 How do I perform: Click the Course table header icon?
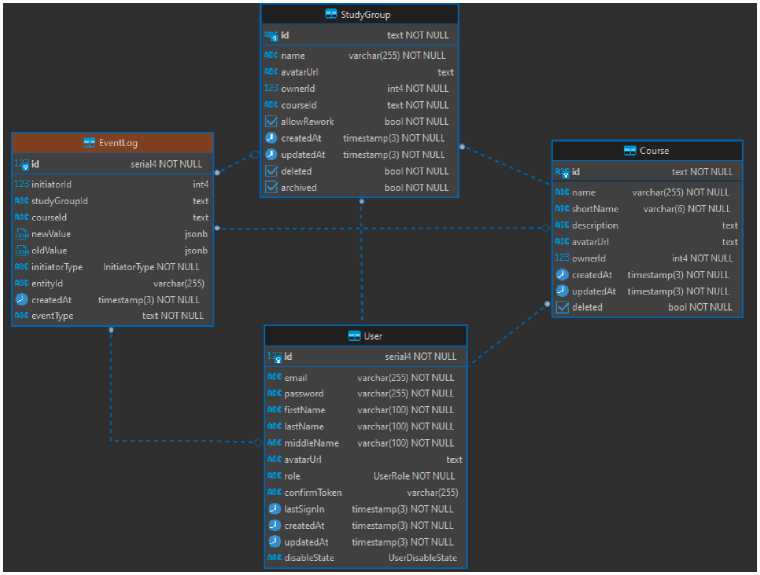(629, 151)
